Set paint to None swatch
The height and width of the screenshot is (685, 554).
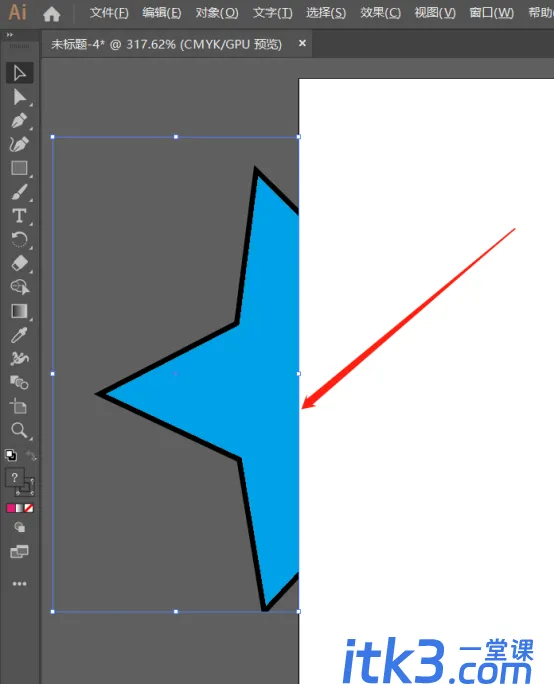[29, 508]
